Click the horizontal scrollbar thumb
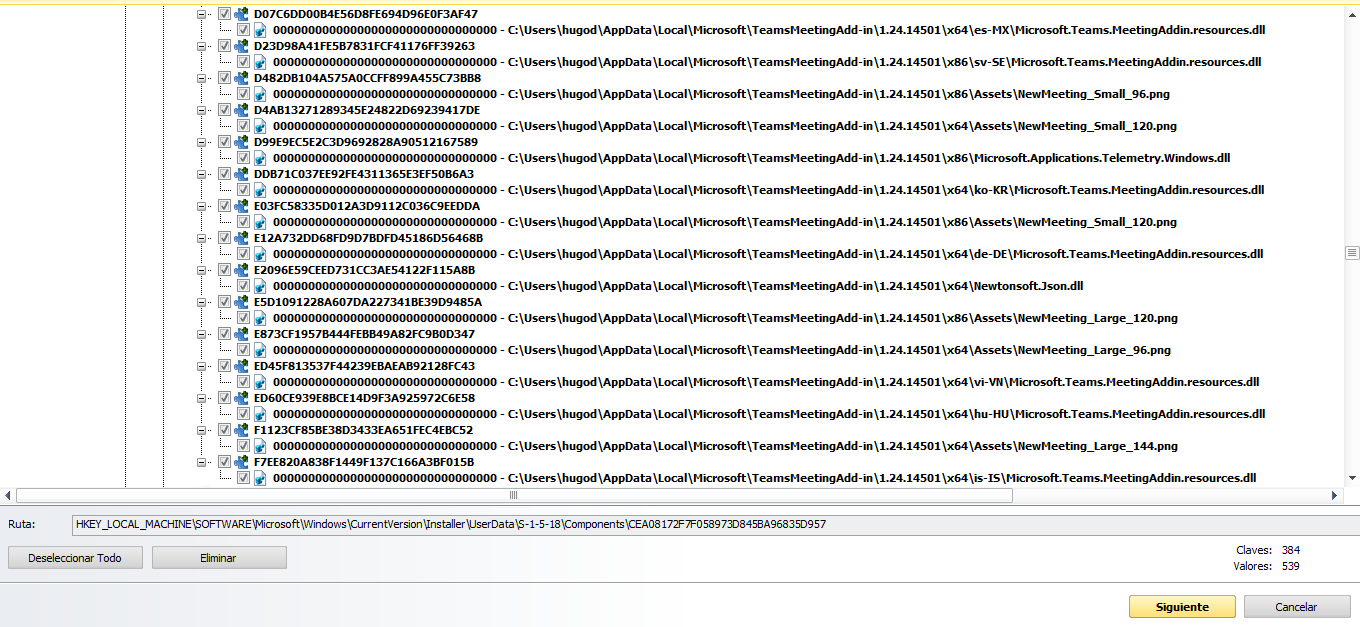This screenshot has height=627, width=1360. [x=514, y=495]
